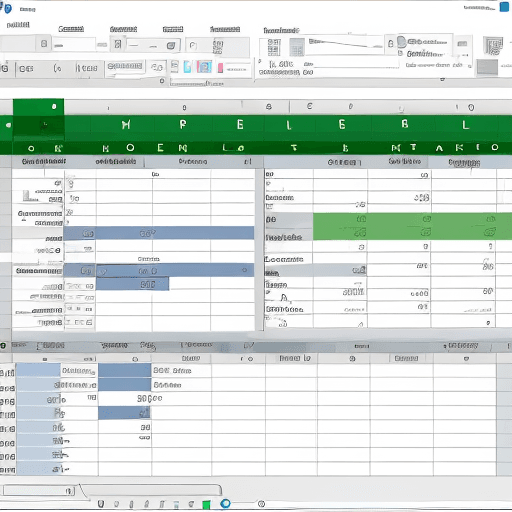This screenshot has width=512, height=512.
Task: Click the letter P in the green header band
Action: 183,124
